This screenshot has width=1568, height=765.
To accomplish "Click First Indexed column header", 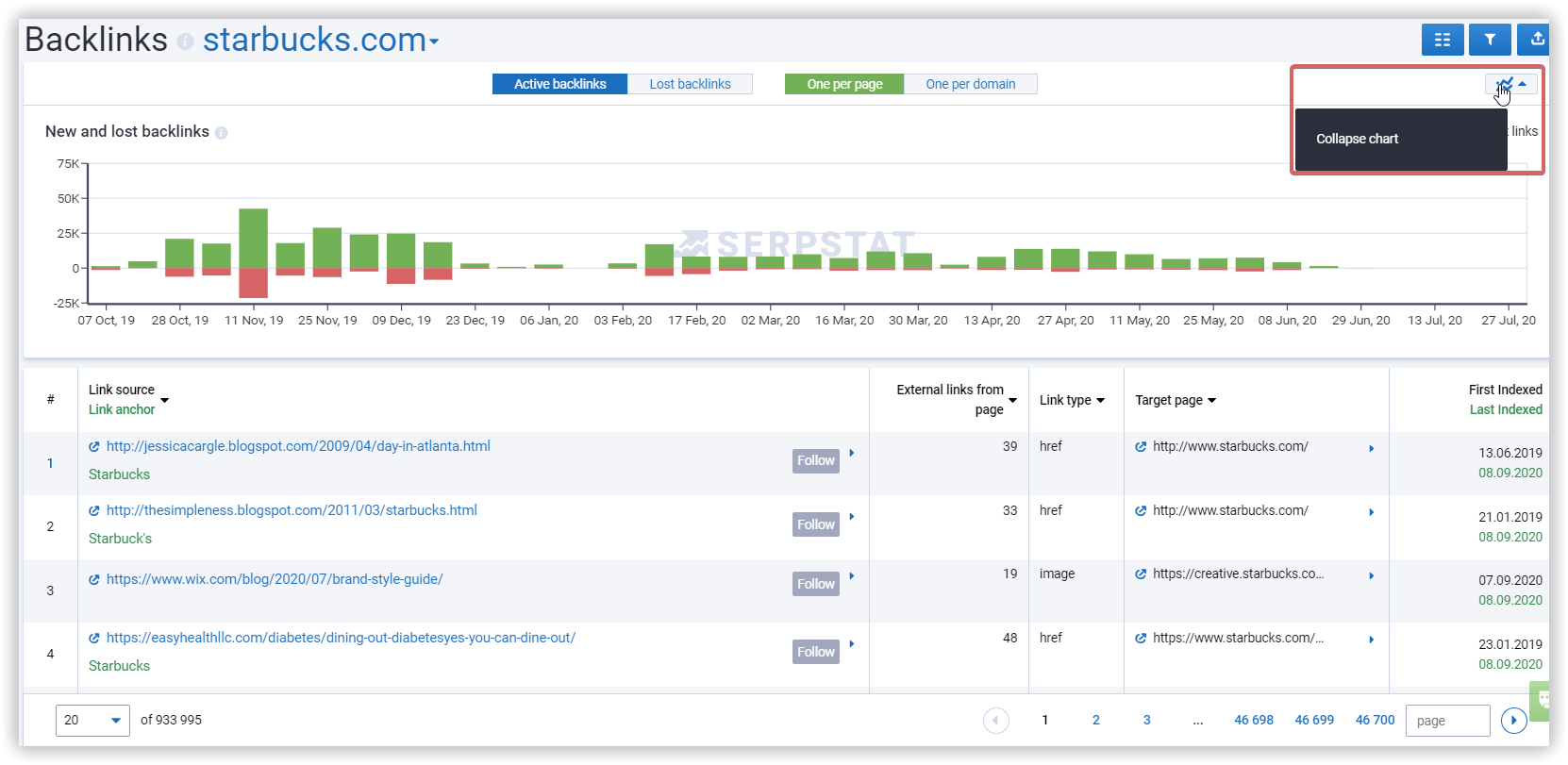I will (x=1506, y=390).
